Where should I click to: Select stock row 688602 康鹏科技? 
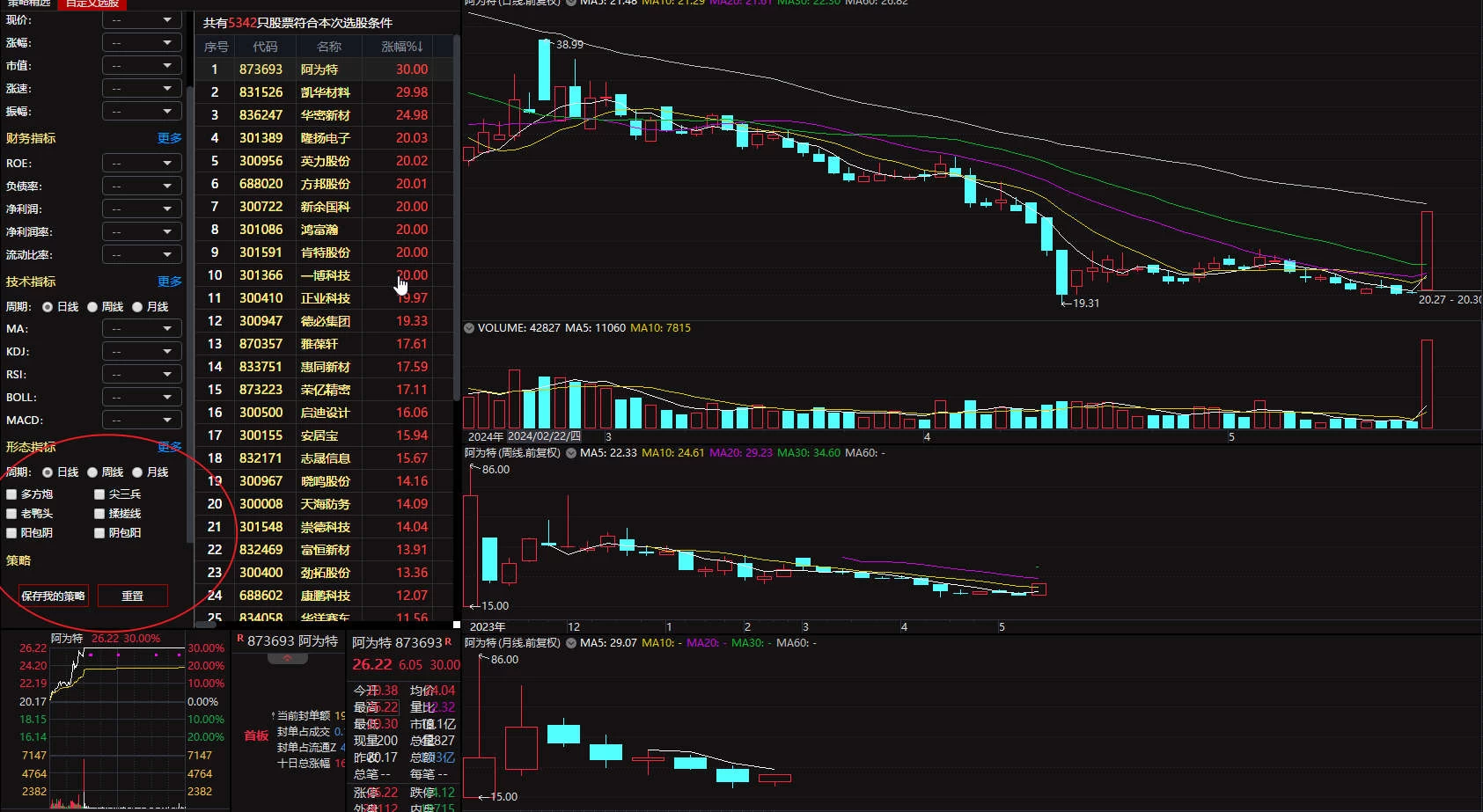[326, 596]
